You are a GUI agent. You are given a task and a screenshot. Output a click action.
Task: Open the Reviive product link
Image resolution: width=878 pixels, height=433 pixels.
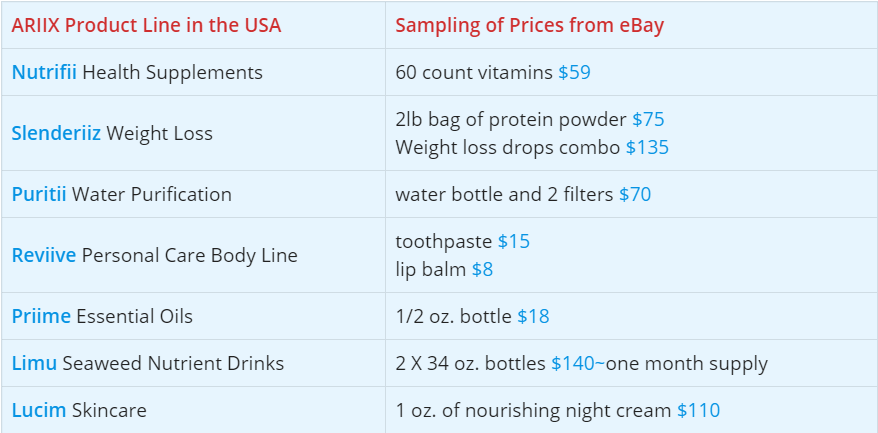point(44,255)
